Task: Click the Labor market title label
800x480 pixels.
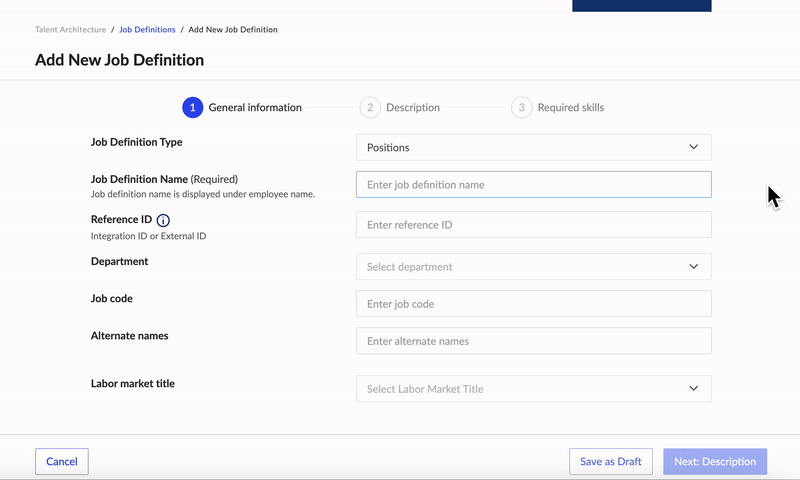Action: click(x=133, y=384)
